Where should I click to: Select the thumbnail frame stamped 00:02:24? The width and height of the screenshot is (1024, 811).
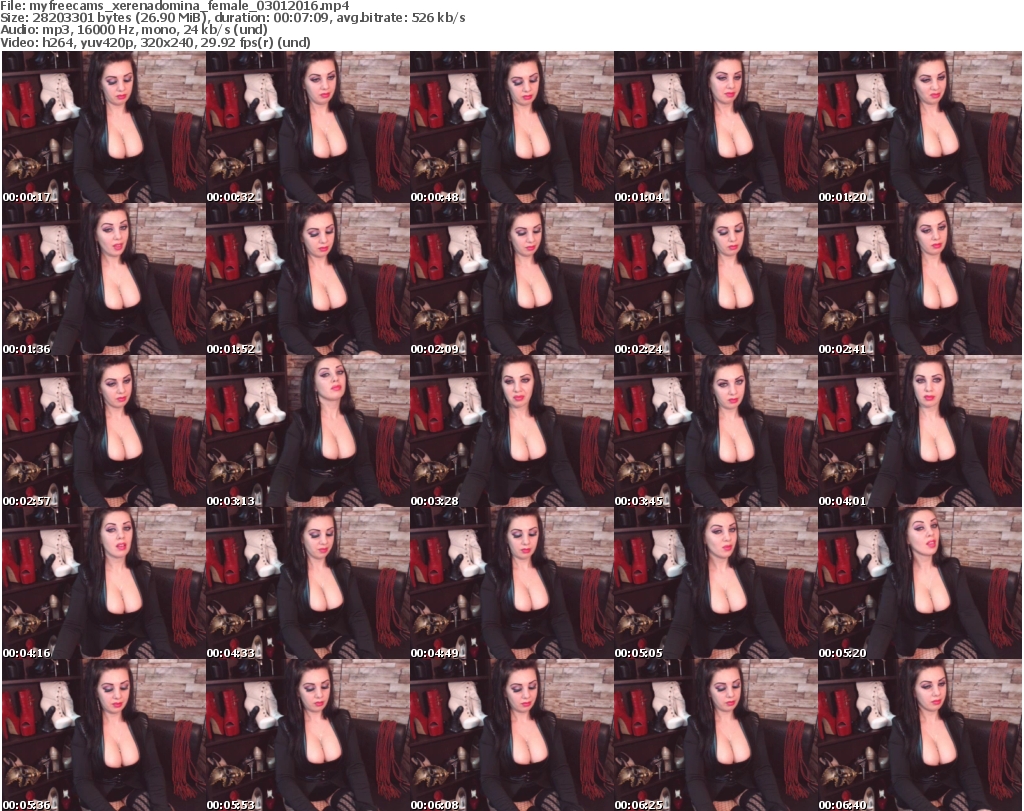click(x=715, y=279)
